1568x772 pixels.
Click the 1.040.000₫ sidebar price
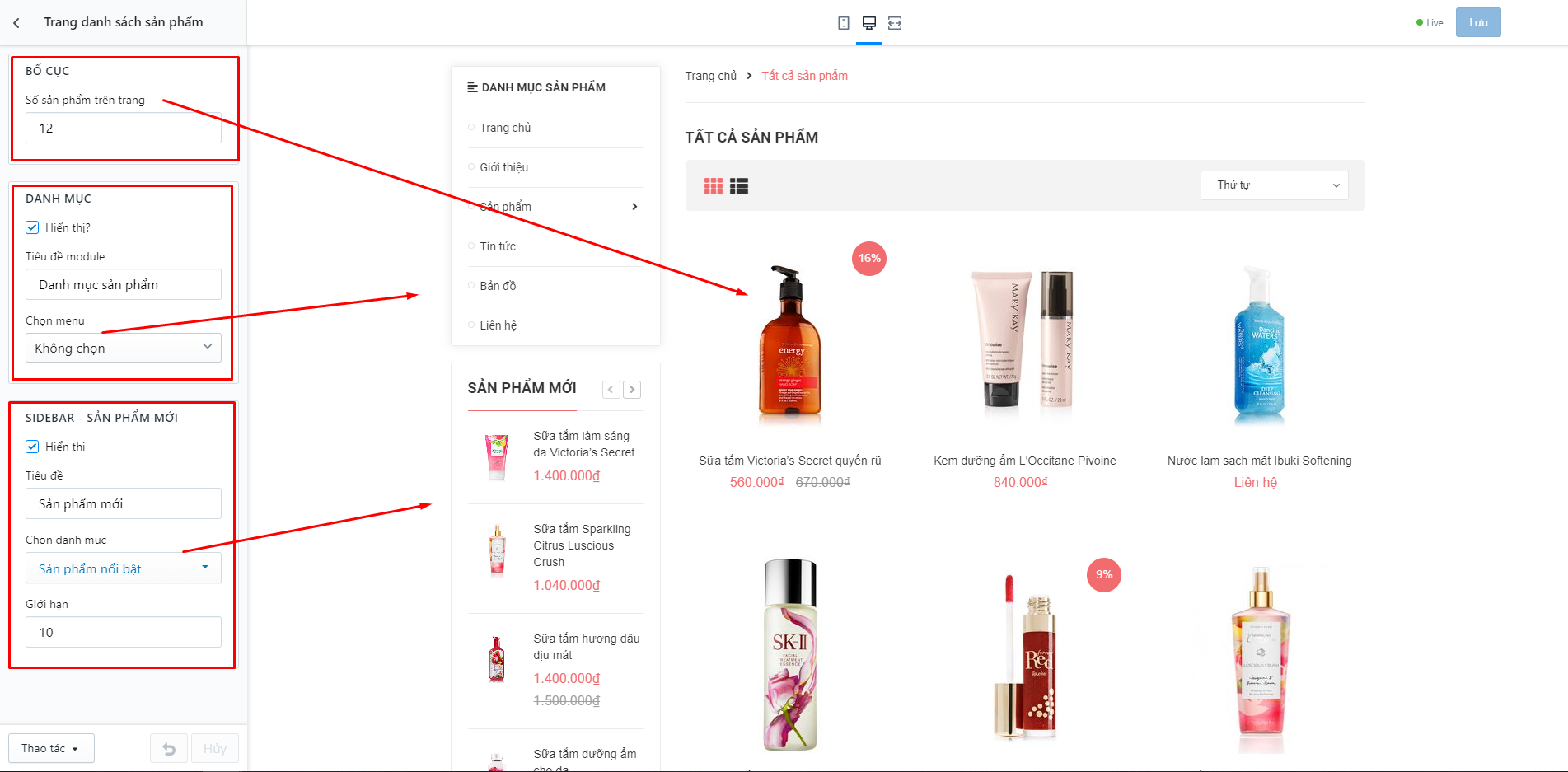click(567, 585)
